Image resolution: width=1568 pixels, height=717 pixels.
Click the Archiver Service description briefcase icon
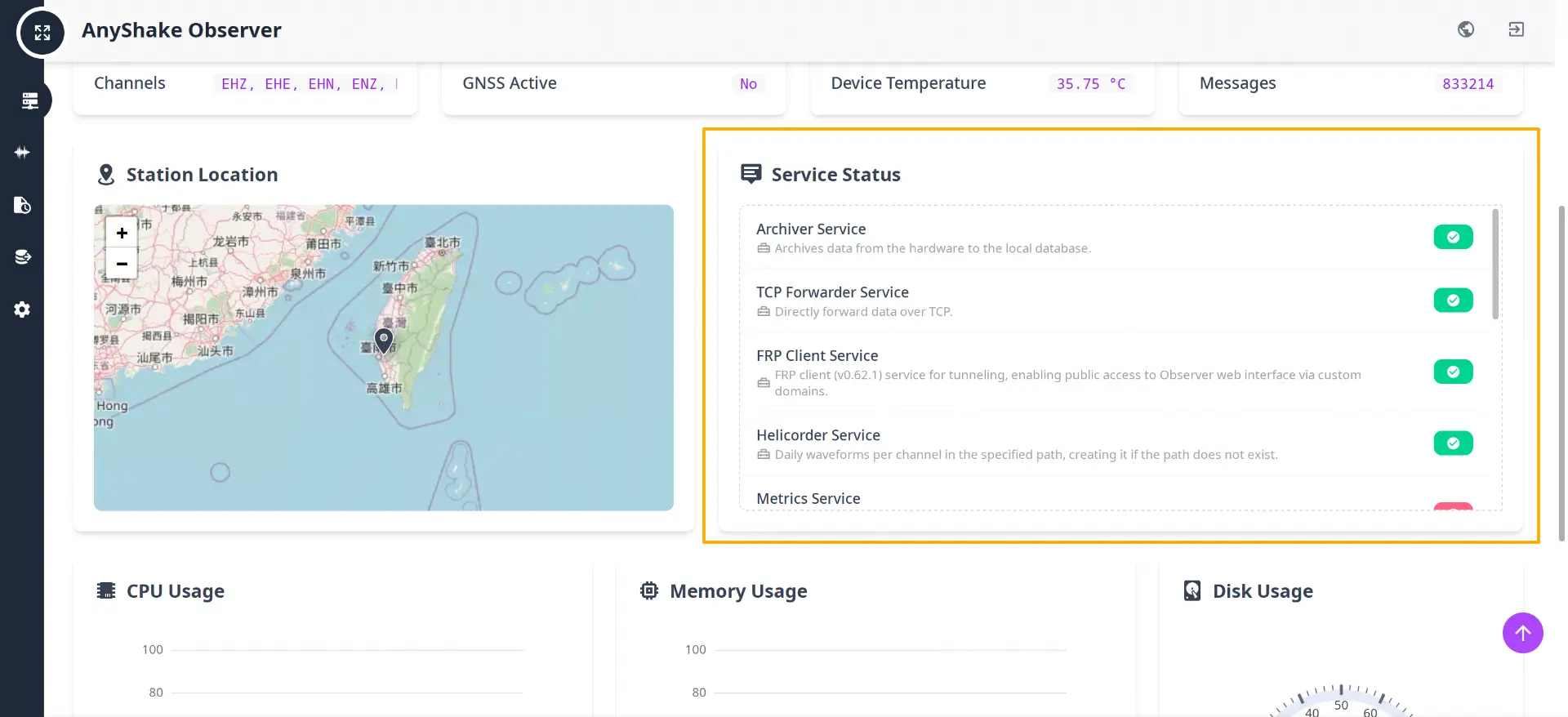pyautogui.click(x=764, y=248)
